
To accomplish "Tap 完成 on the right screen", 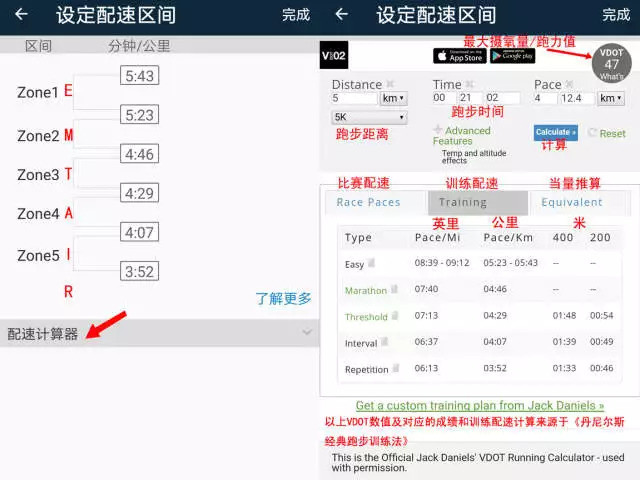I will click(x=616, y=15).
